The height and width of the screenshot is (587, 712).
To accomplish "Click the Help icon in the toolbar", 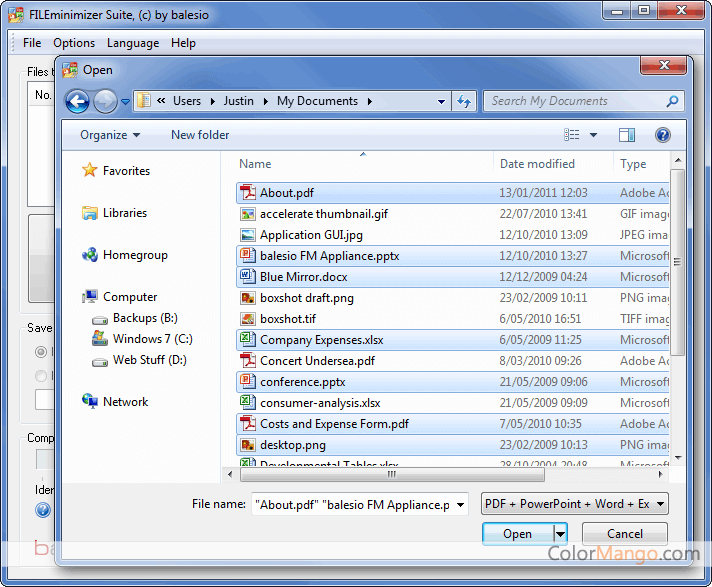I will pyautogui.click(x=661, y=135).
